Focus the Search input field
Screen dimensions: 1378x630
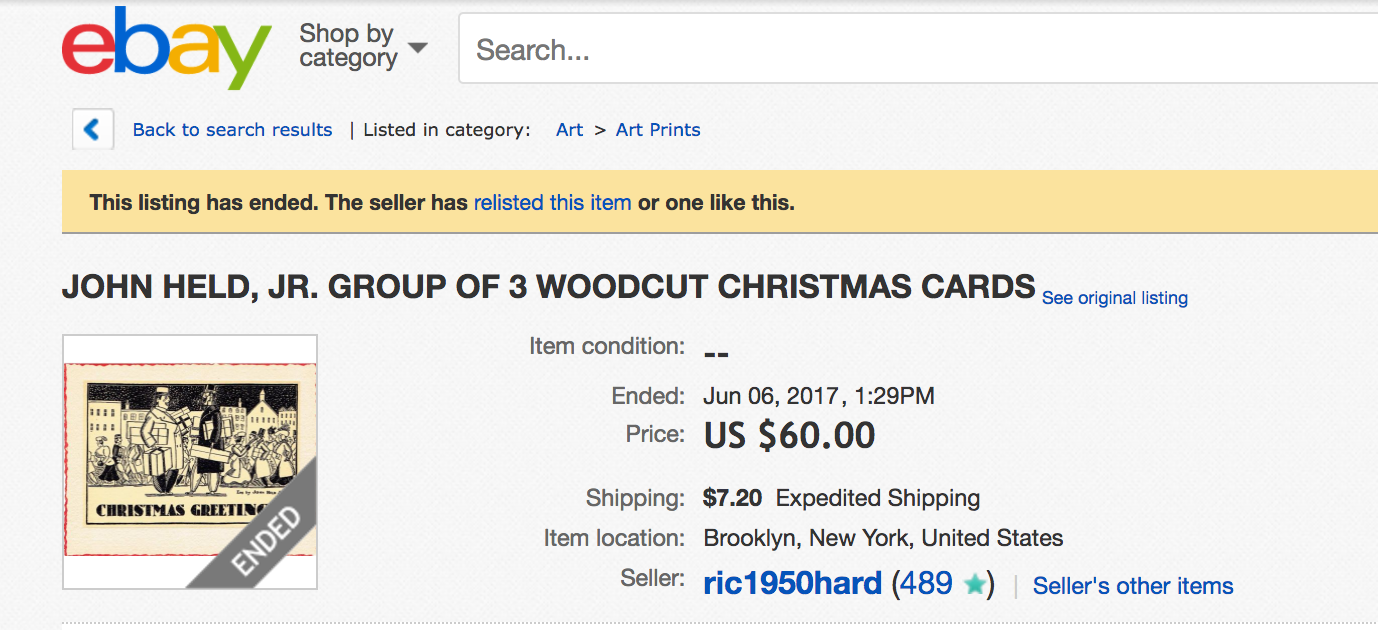900,49
